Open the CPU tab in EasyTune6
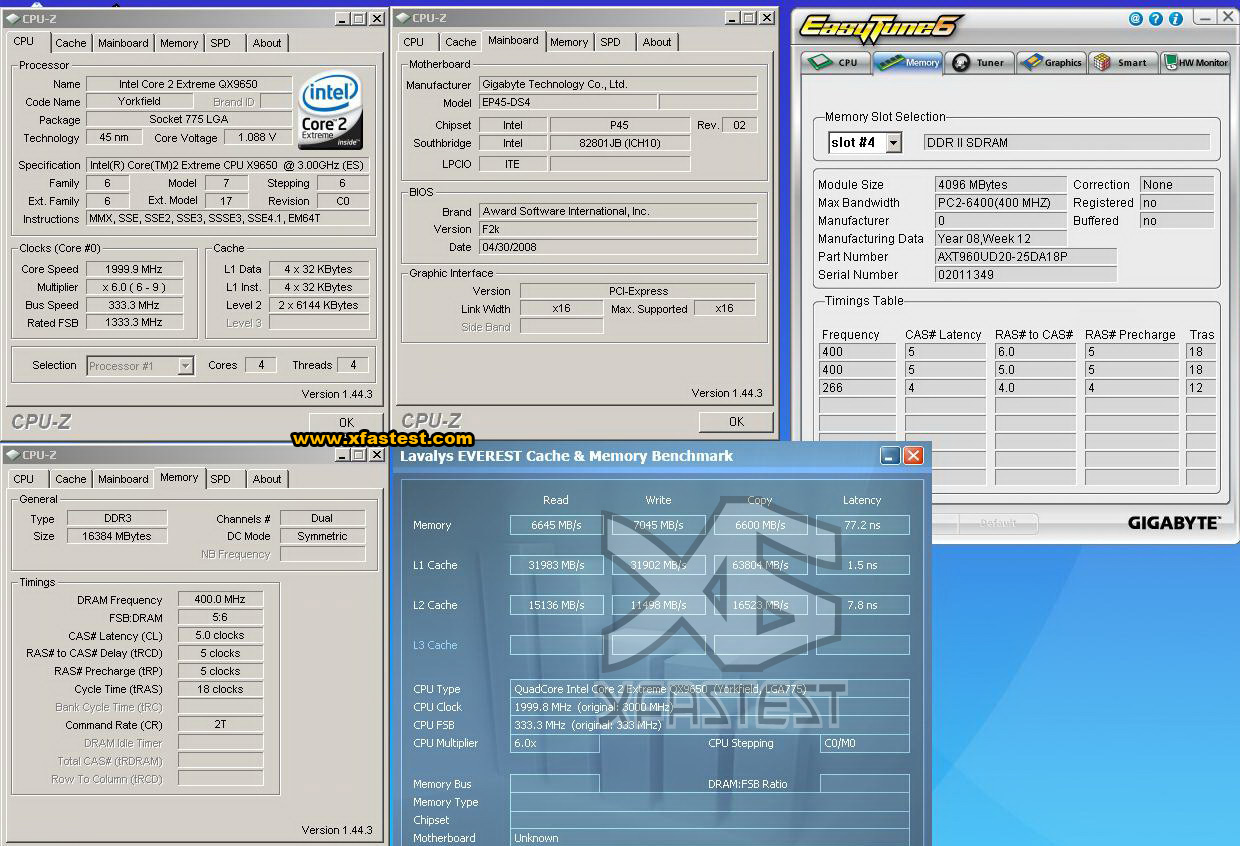Image resolution: width=1240 pixels, height=846 pixels. 835,62
